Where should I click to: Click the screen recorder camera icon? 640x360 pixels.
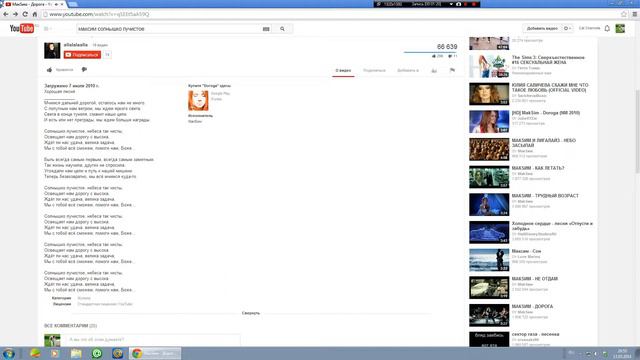coord(458,4)
